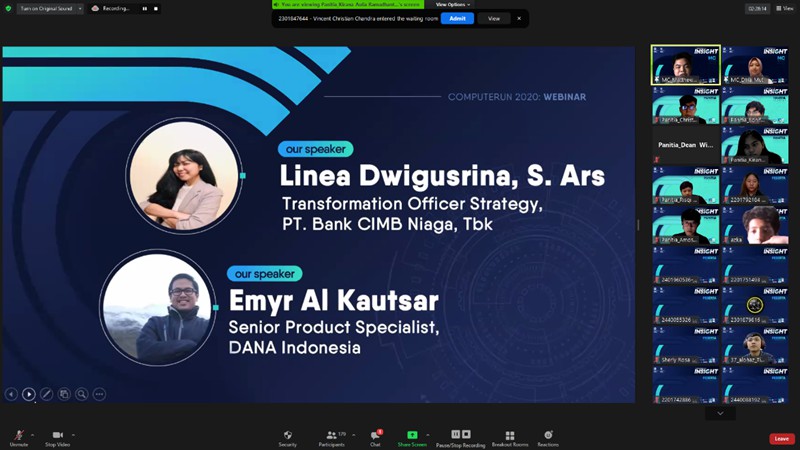
Task: Select the participant tile 2301879616
Action: pyautogui.click(x=755, y=305)
